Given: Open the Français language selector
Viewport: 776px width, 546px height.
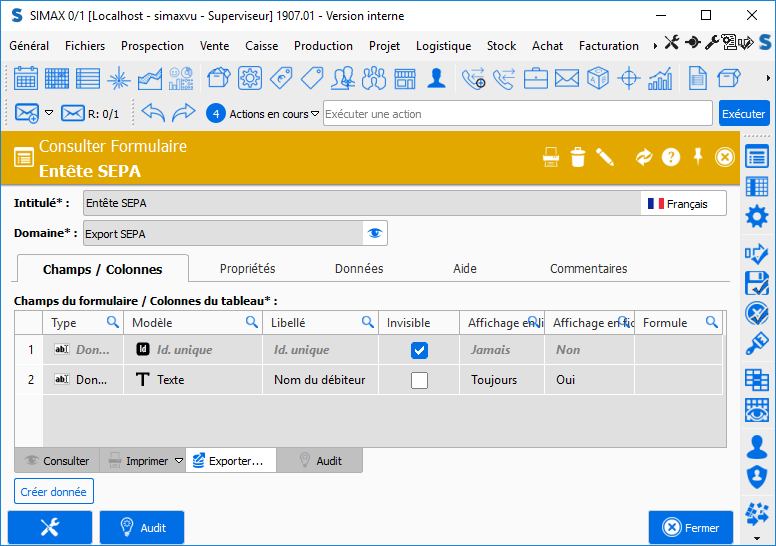Looking at the screenshot, I should (x=683, y=203).
